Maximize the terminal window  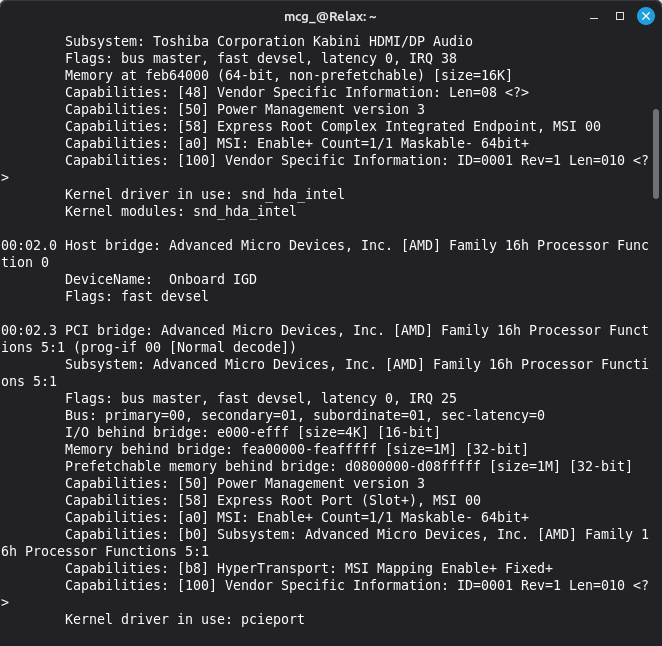point(620,16)
